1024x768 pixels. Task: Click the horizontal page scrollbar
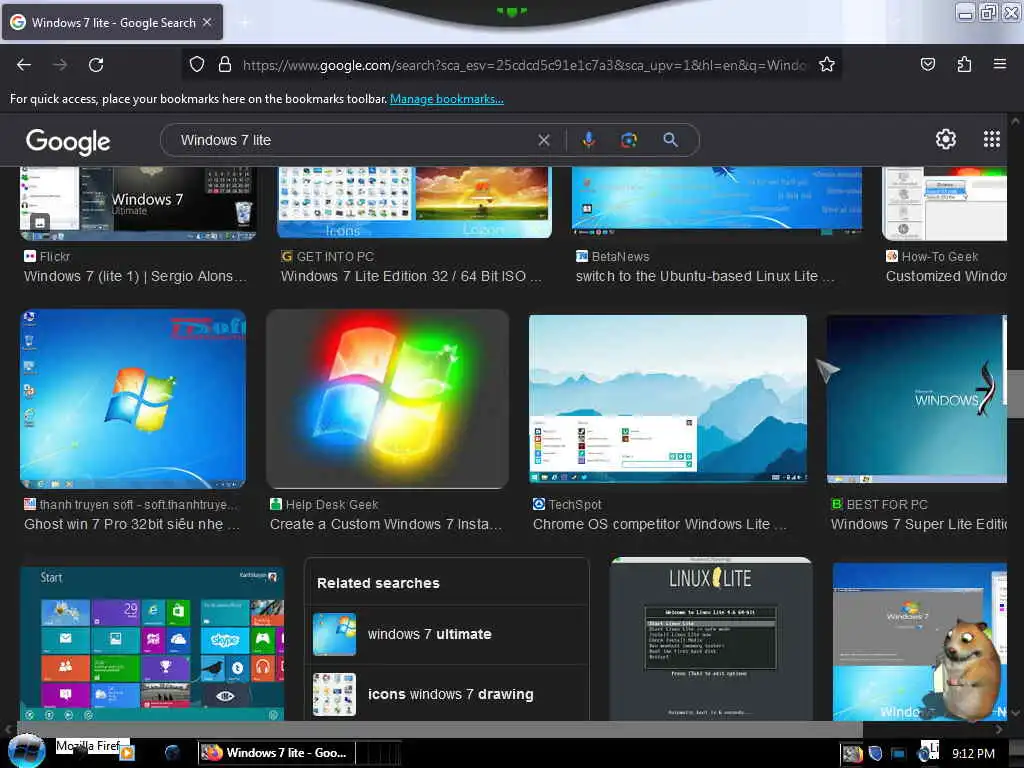[439, 729]
